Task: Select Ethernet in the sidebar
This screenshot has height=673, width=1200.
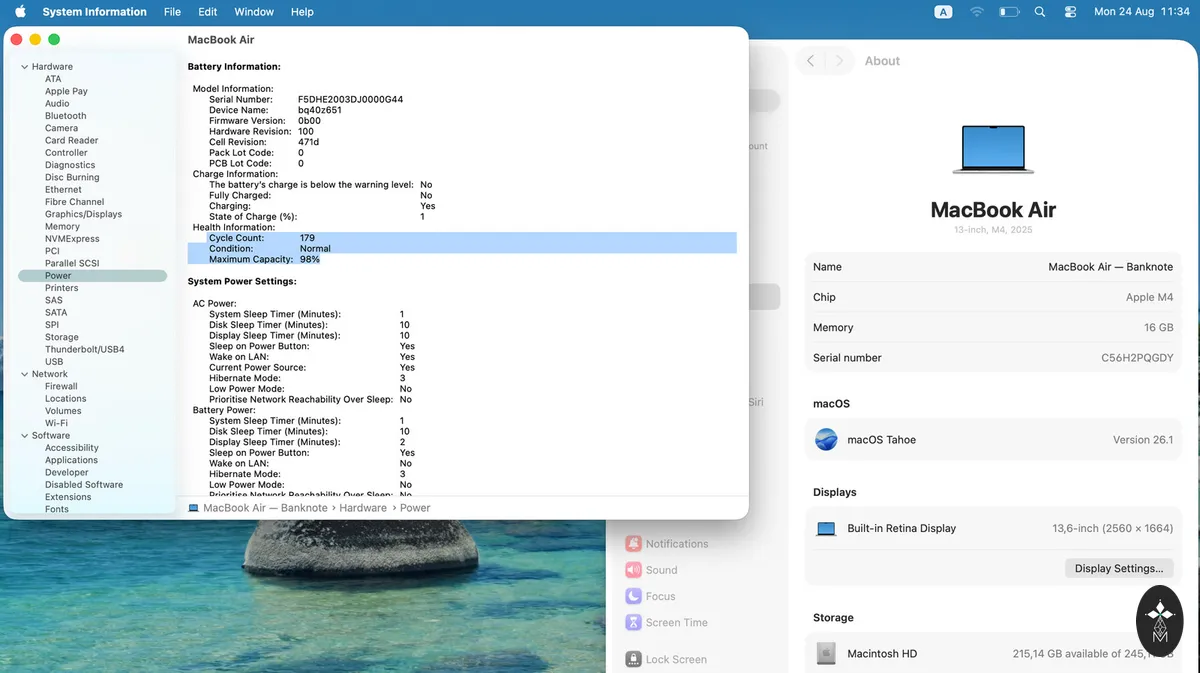Action: pos(63,190)
